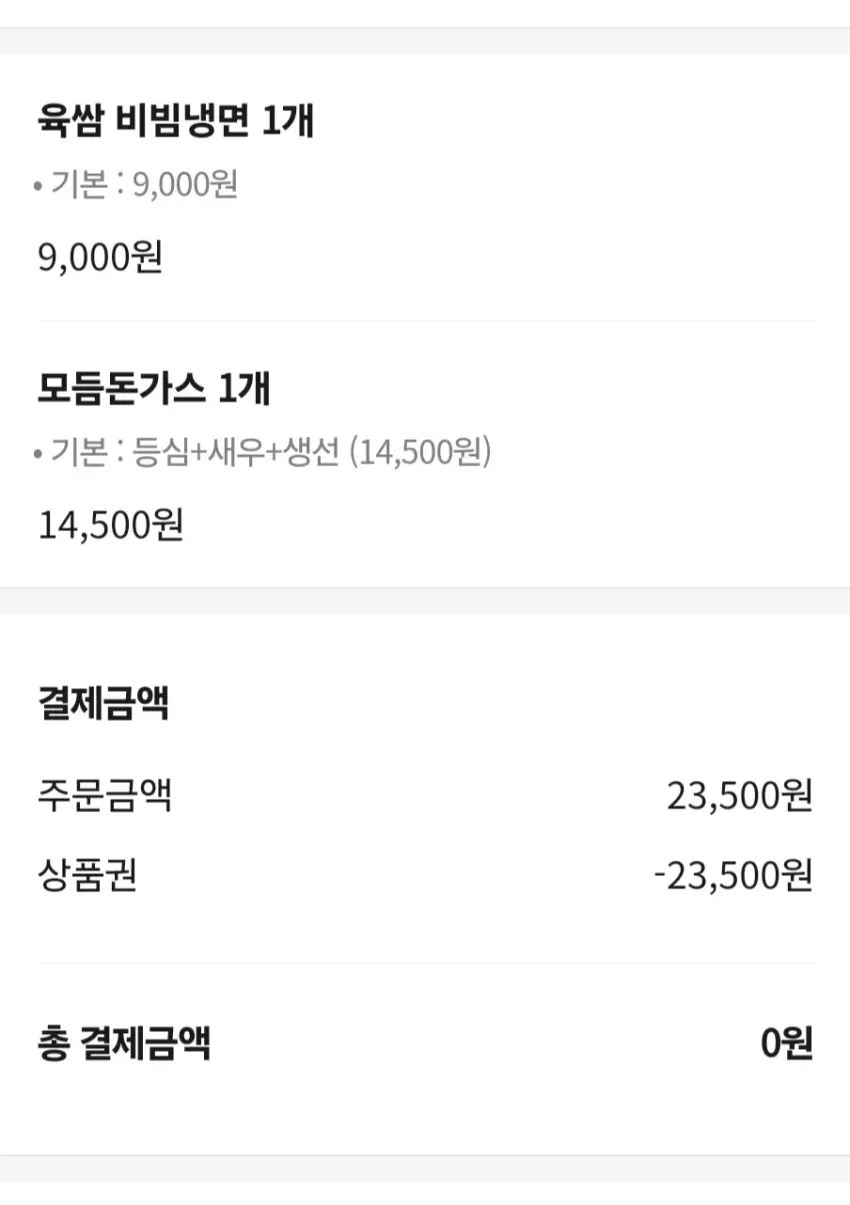Viewport: 850px width, 1205px height.
Task: Tap the -23,500원 voucher discount value
Action: [733, 876]
